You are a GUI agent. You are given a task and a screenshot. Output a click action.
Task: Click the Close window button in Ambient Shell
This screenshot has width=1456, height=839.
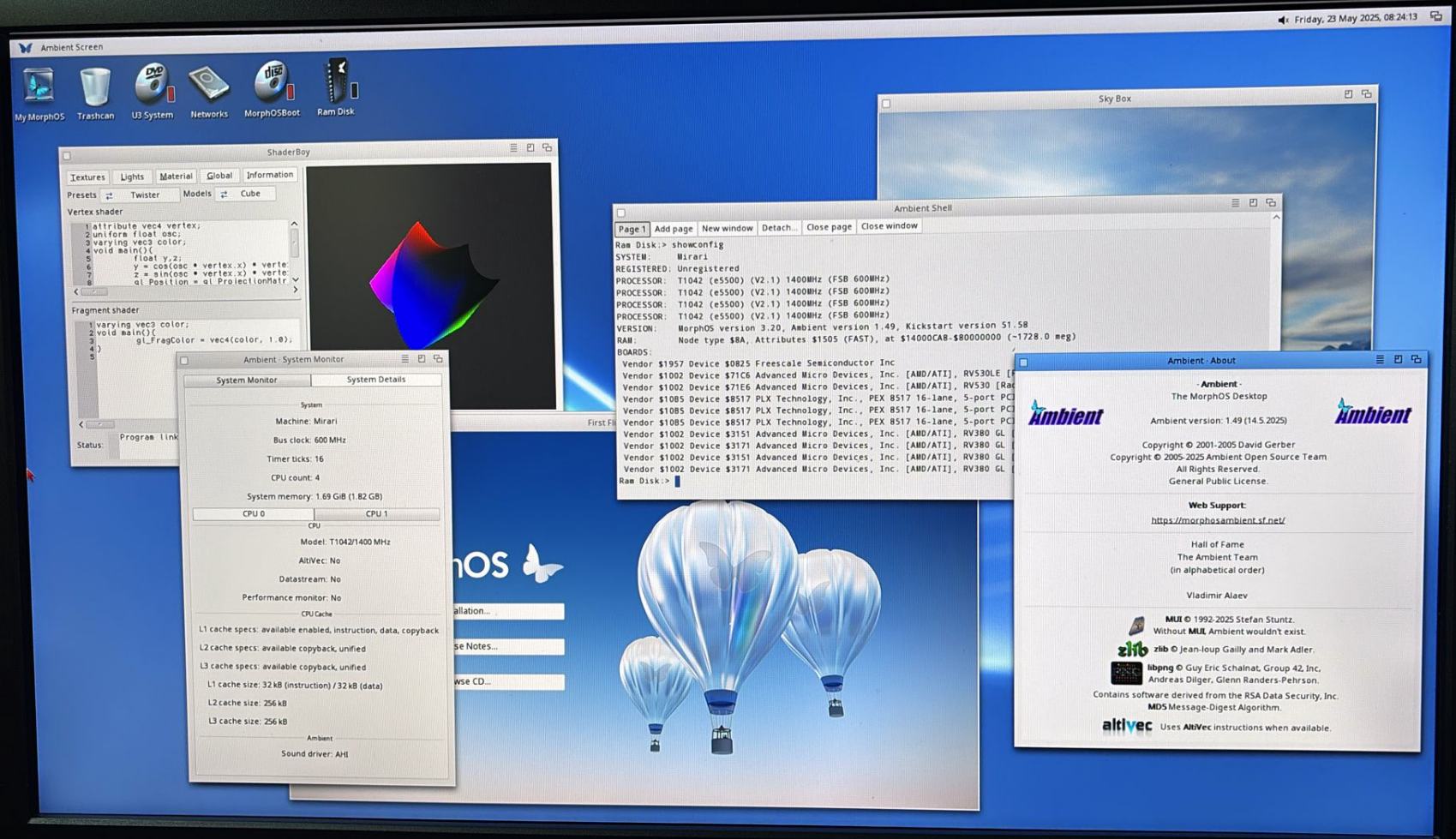tap(890, 226)
